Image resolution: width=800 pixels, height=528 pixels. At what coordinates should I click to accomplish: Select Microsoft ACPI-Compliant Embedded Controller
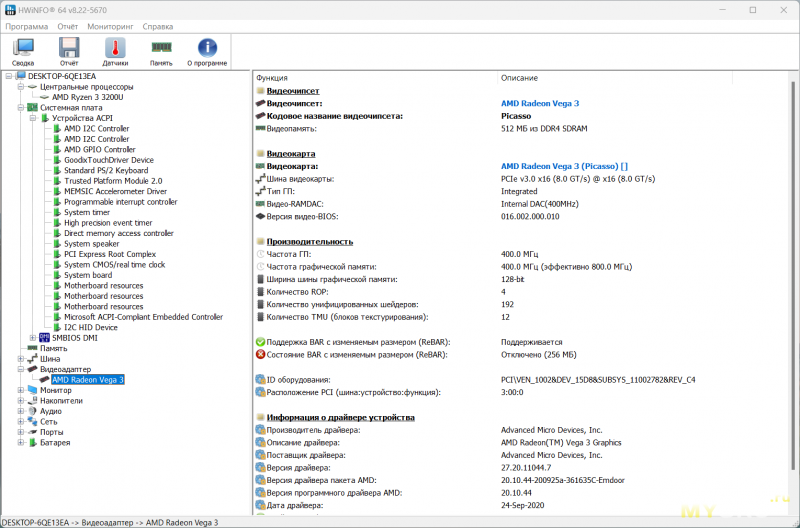point(143,317)
